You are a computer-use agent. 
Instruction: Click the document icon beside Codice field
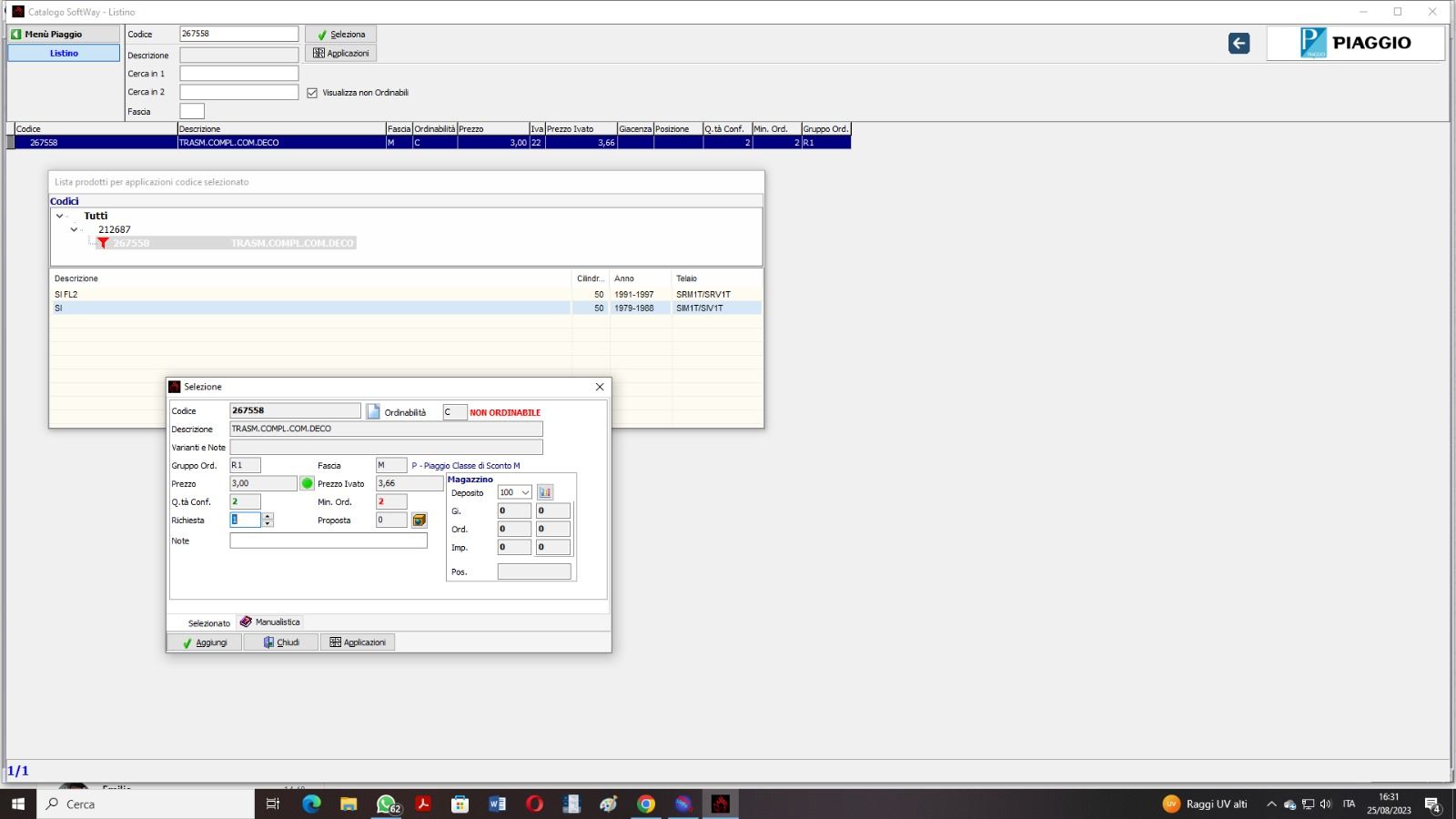tap(373, 411)
